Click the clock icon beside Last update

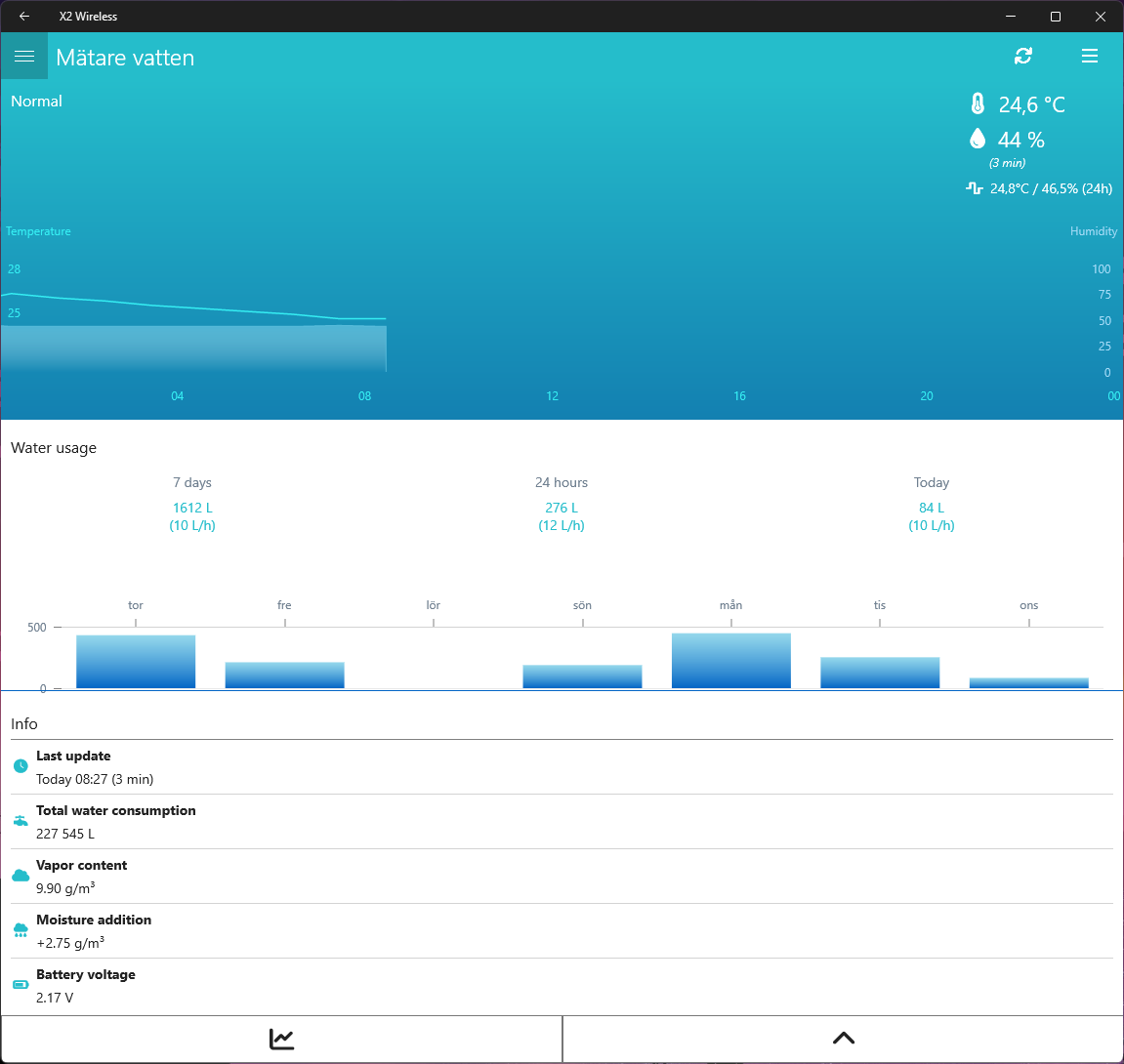[21, 766]
